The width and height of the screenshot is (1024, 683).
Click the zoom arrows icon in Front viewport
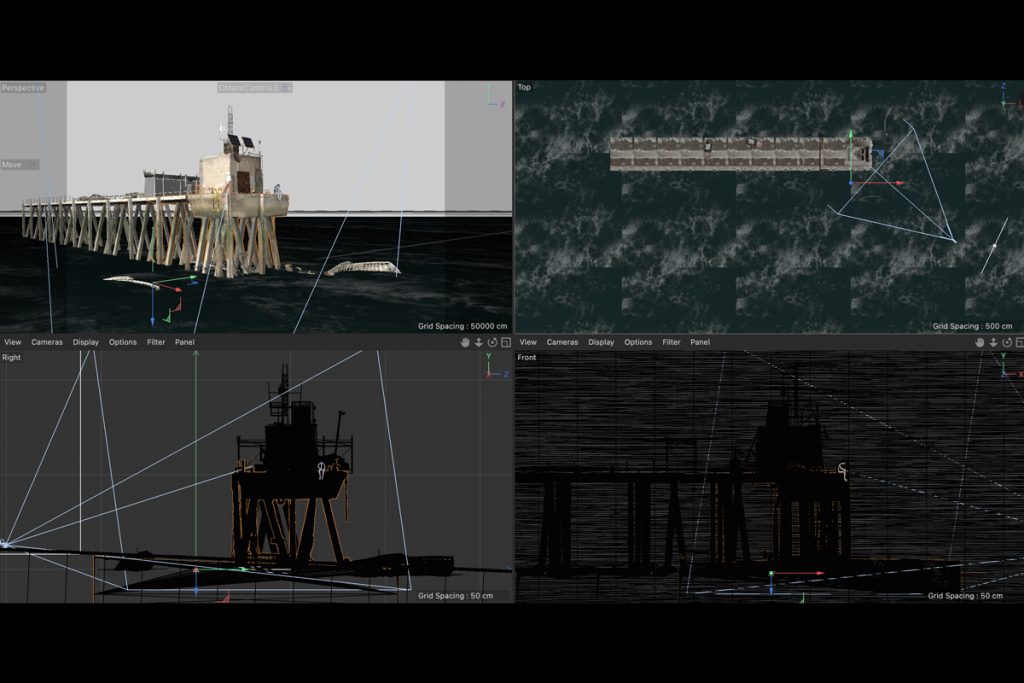pyautogui.click(x=992, y=342)
